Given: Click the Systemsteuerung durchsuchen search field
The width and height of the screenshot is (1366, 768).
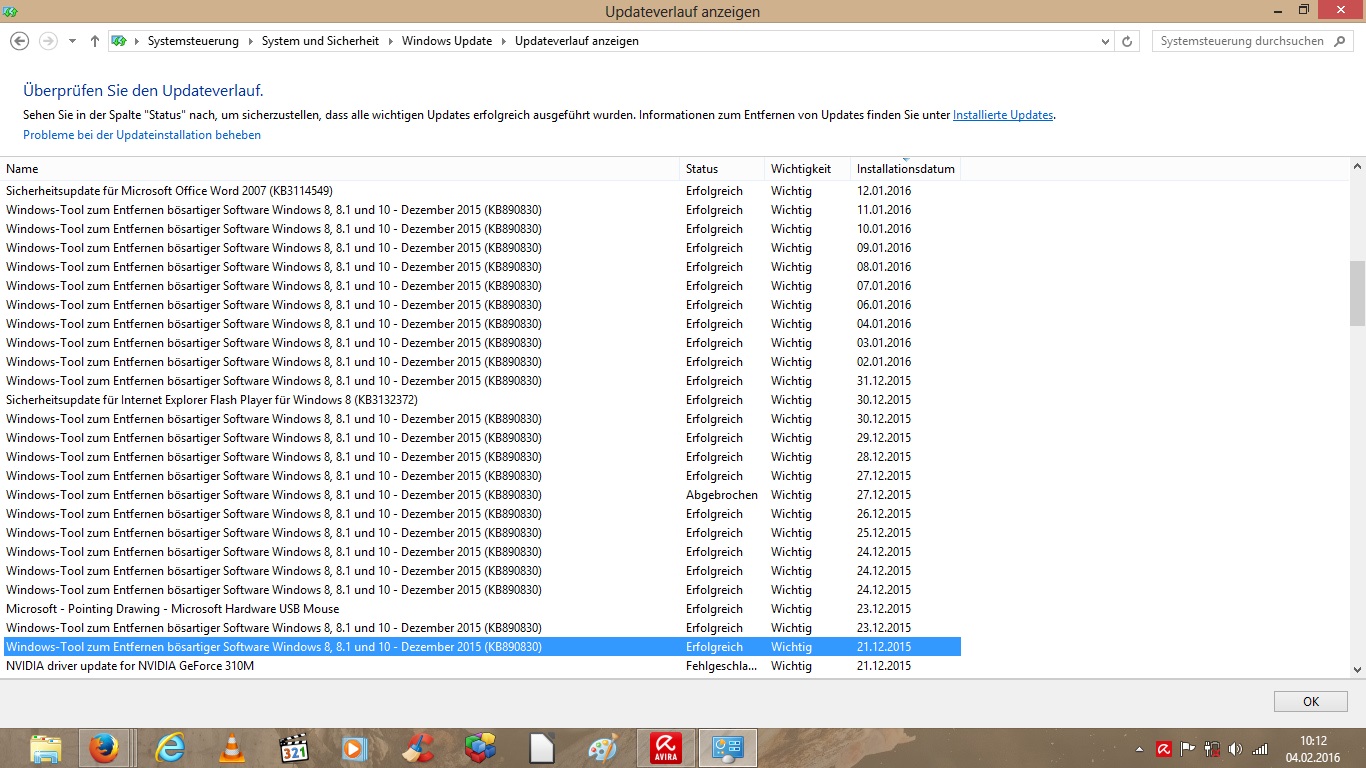Looking at the screenshot, I should click(1240, 41).
